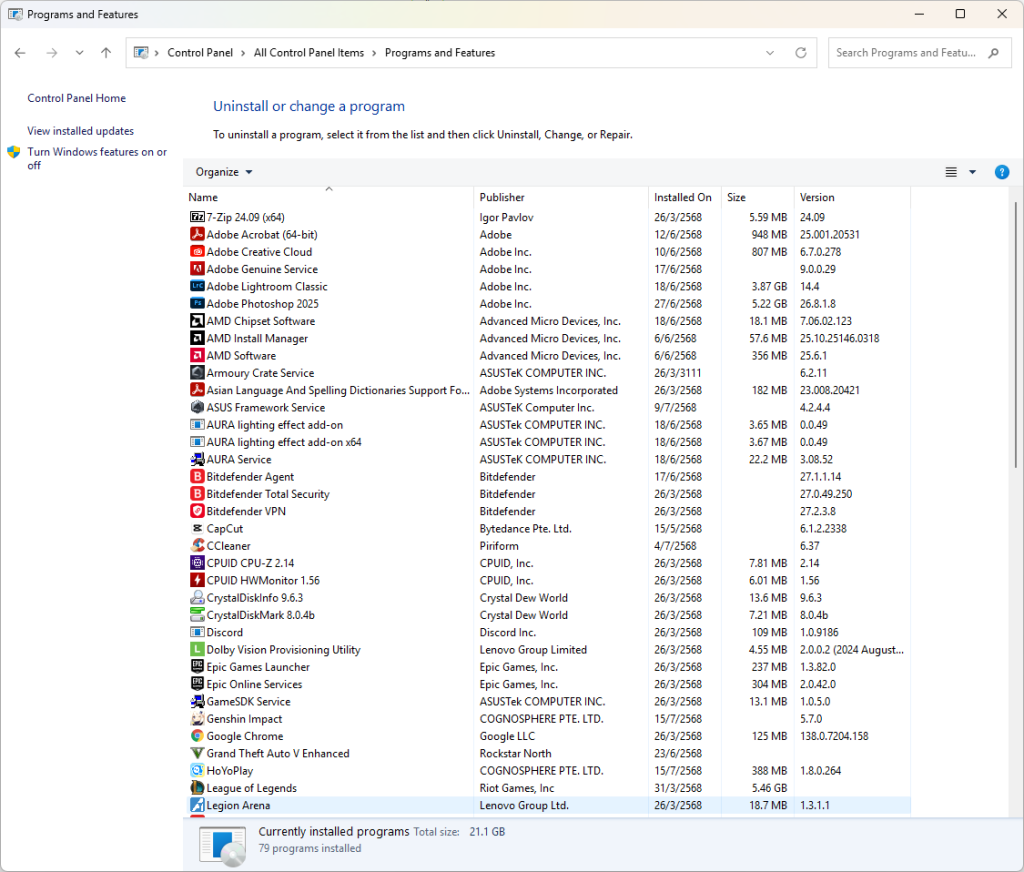Click the AMD Software icon
1024x872 pixels.
pos(197,355)
